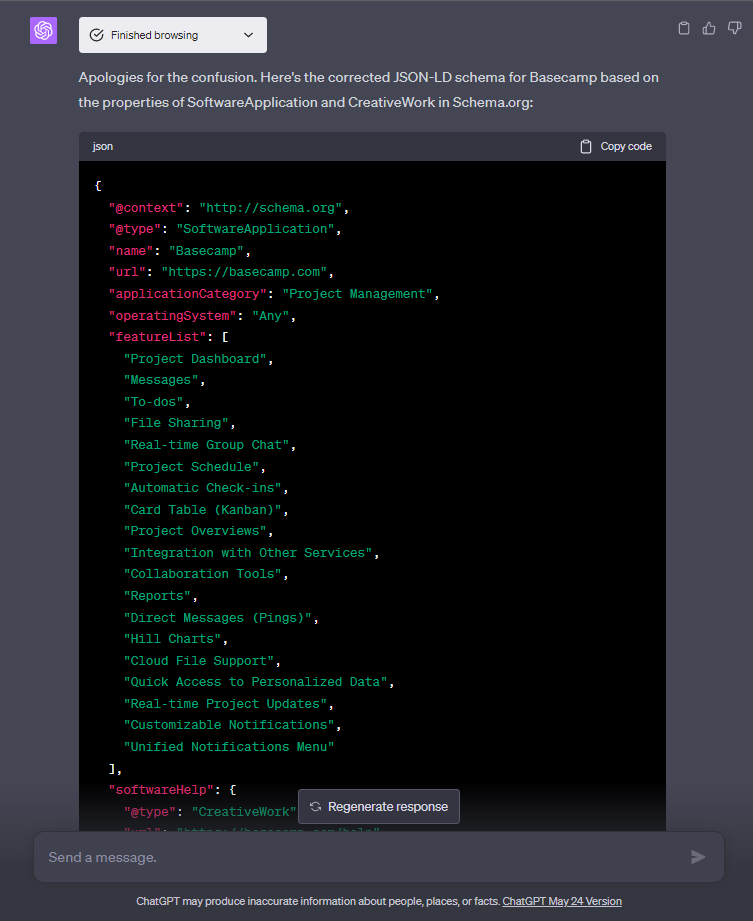Click the "operatingSystem" key
Viewport: 753px width, 921px height.
click(x=172, y=315)
